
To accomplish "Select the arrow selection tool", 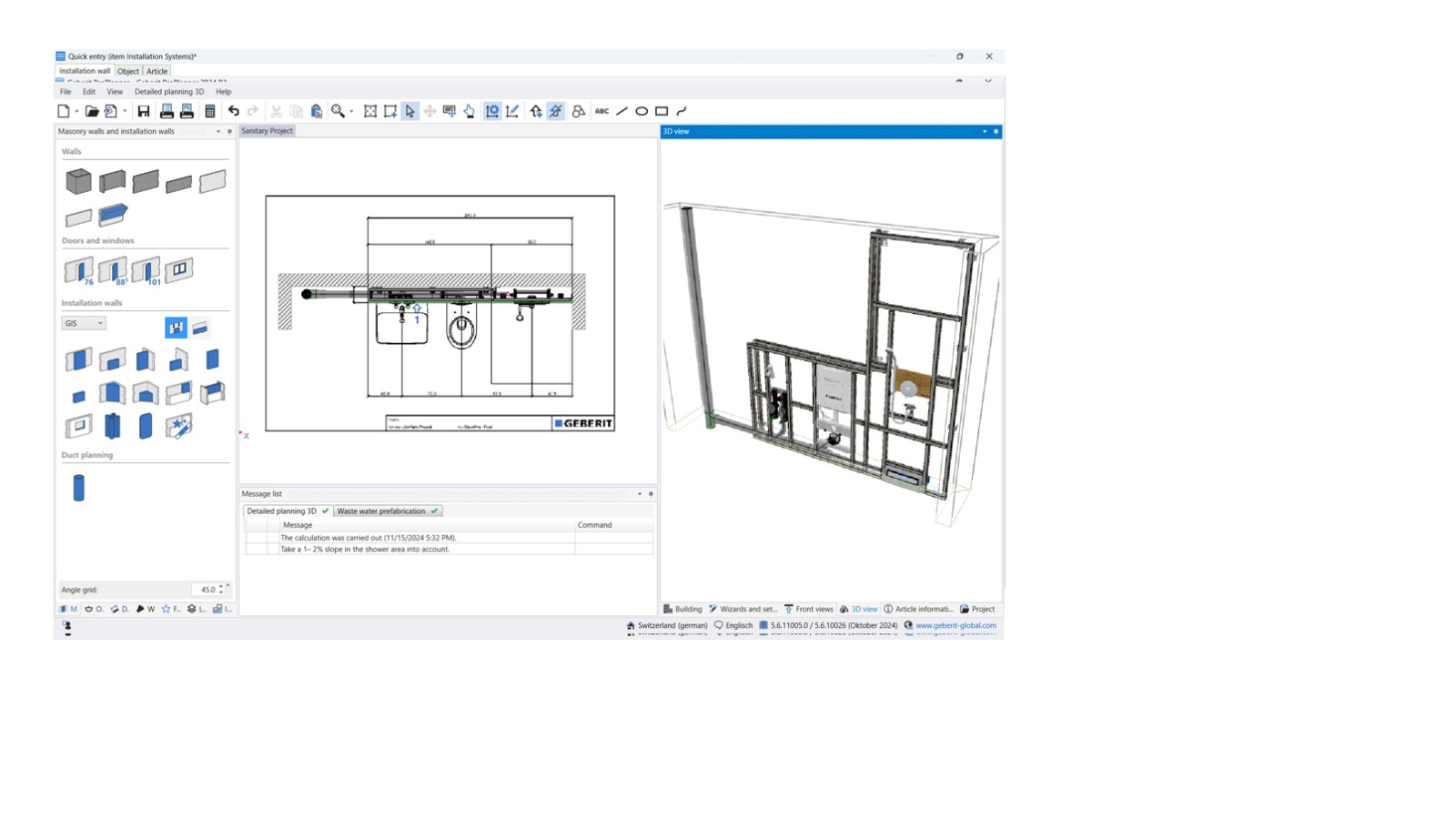I will coord(410,110).
